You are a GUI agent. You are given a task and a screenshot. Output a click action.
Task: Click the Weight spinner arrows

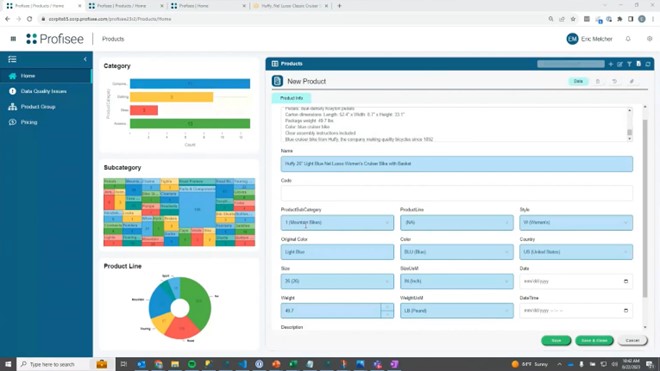coord(387,311)
